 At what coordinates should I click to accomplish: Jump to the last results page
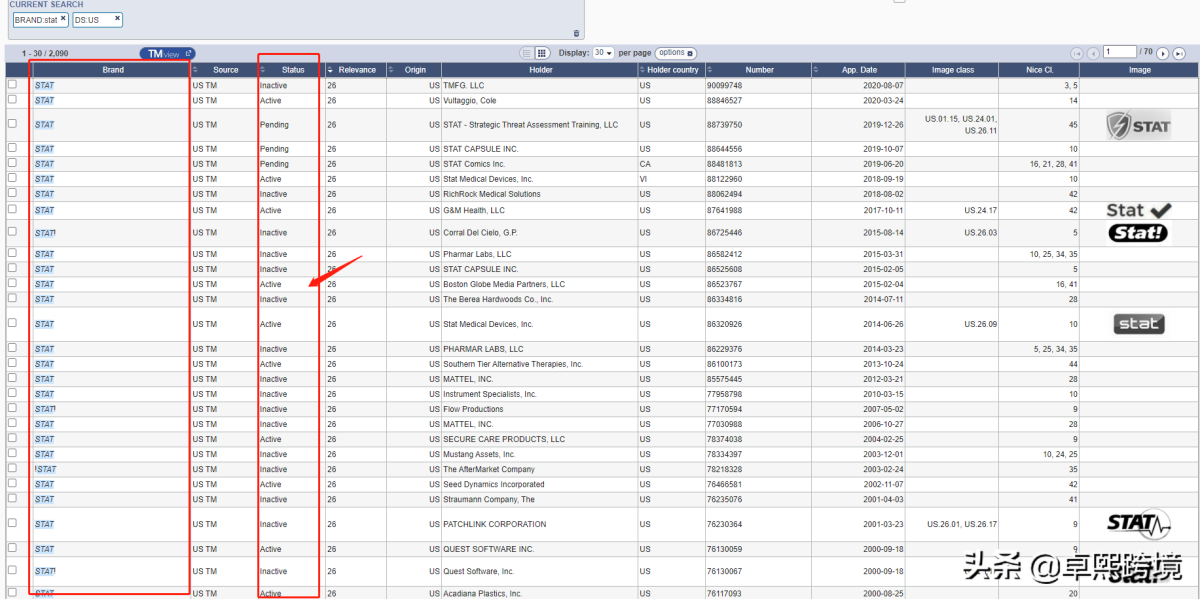[x=1180, y=53]
